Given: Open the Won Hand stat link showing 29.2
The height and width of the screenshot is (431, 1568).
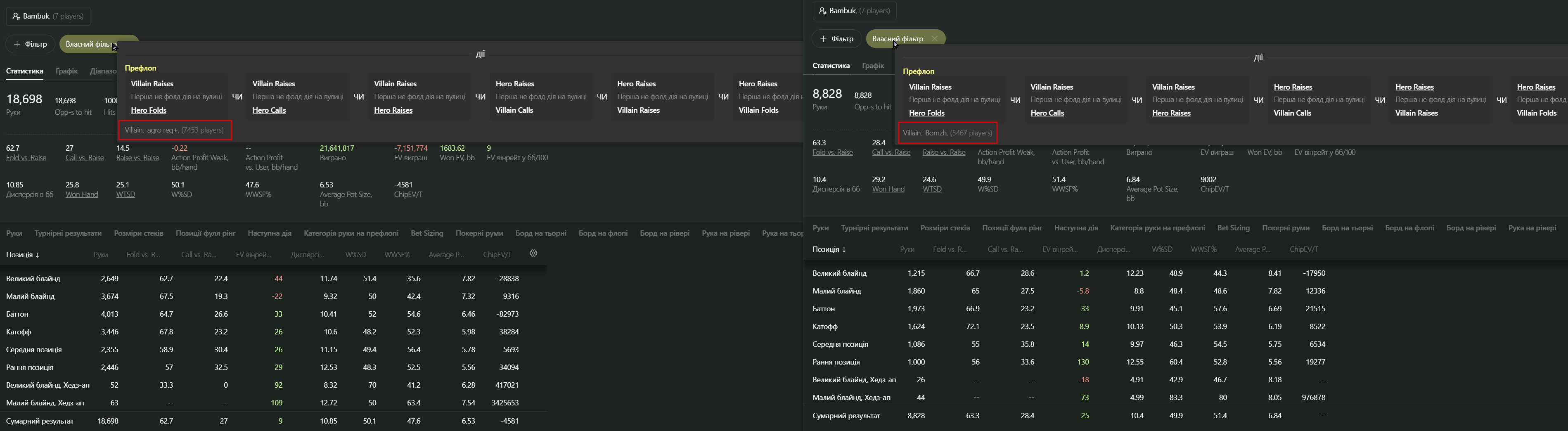Looking at the screenshot, I should click(x=888, y=189).
